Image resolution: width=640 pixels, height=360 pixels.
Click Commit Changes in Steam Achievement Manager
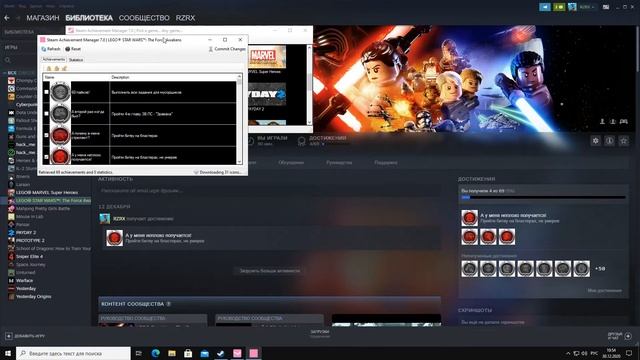click(x=227, y=49)
